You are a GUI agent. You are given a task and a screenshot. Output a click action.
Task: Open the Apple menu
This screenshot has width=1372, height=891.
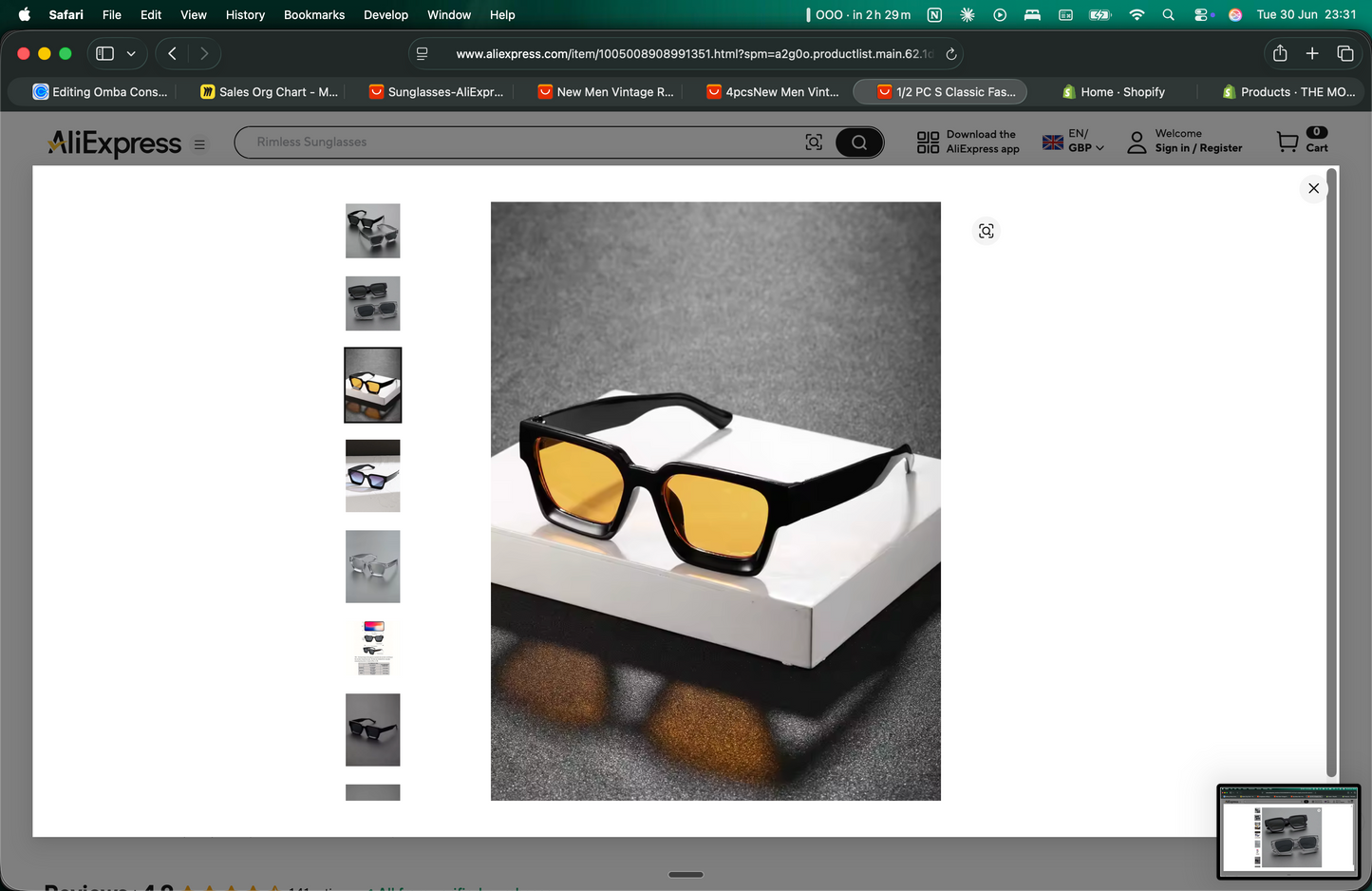[25, 14]
